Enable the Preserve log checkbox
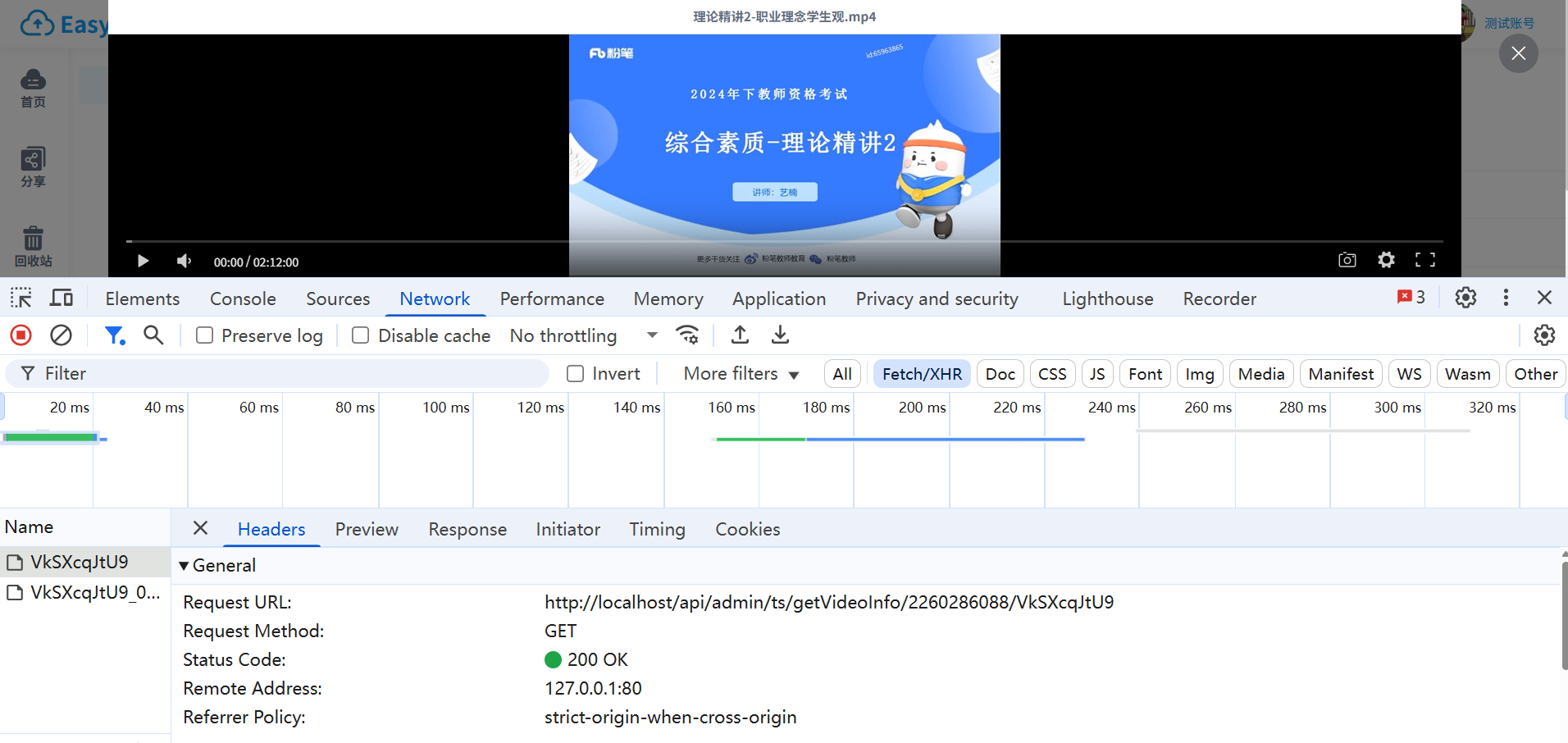Image resolution: width=1568 pixels, height=743 pixels. [x=205, y=335]
